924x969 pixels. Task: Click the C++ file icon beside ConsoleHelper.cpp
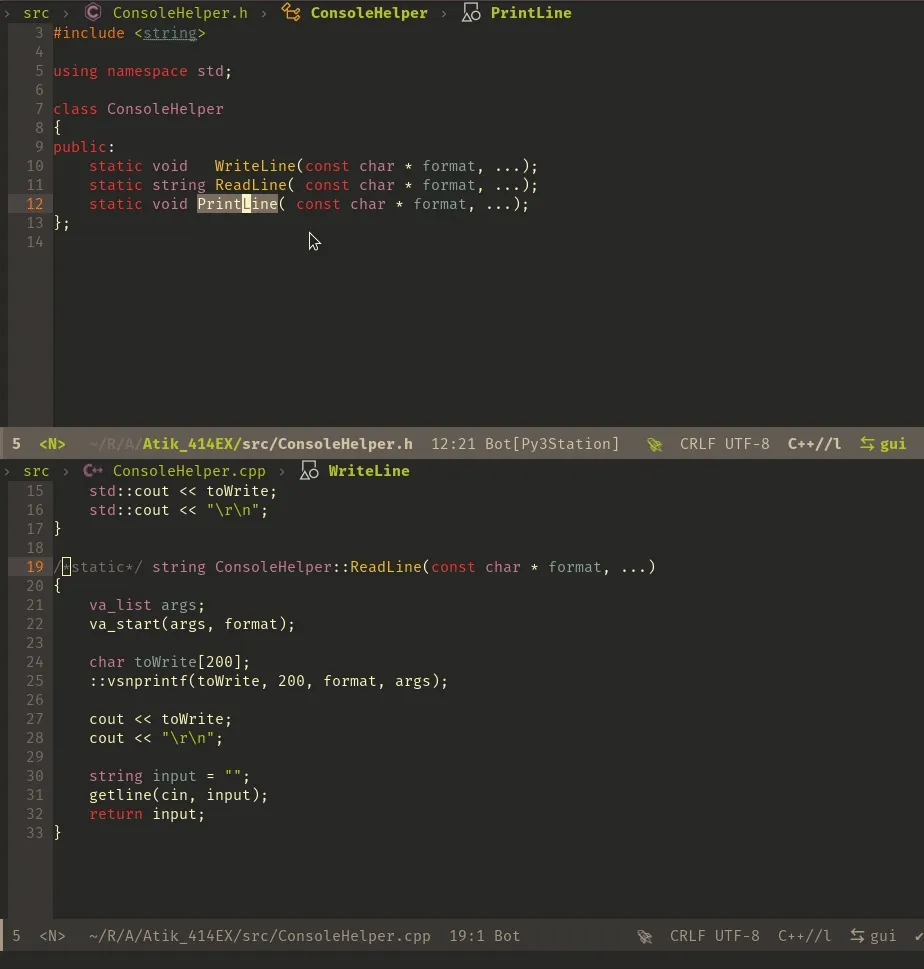tap(92, 470)
